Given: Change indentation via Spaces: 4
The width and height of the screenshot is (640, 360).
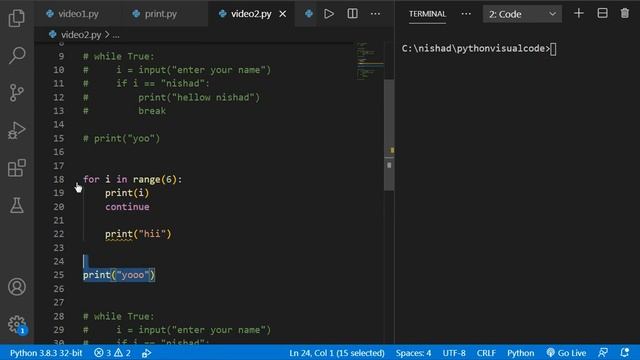Looking at the screenshot, I should click(x=413, y=353).
